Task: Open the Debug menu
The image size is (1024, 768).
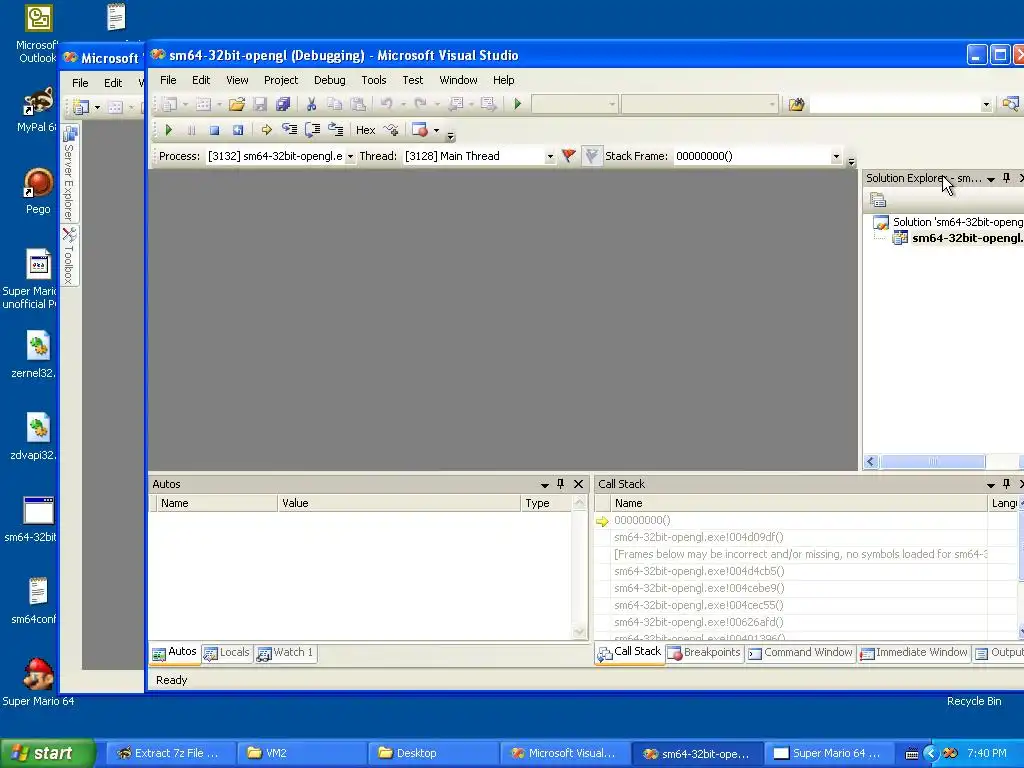Action: [330, 80]
